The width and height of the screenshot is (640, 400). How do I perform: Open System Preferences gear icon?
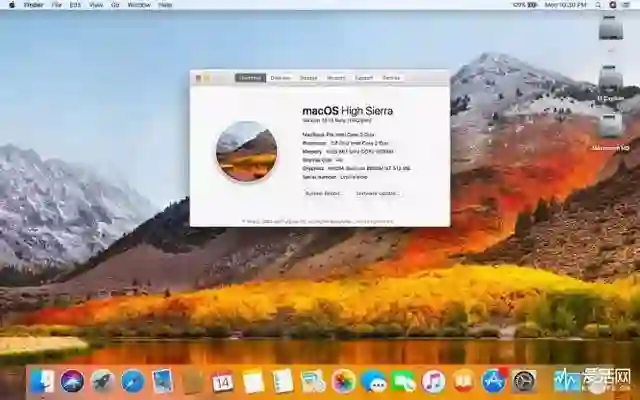point(524,381)
